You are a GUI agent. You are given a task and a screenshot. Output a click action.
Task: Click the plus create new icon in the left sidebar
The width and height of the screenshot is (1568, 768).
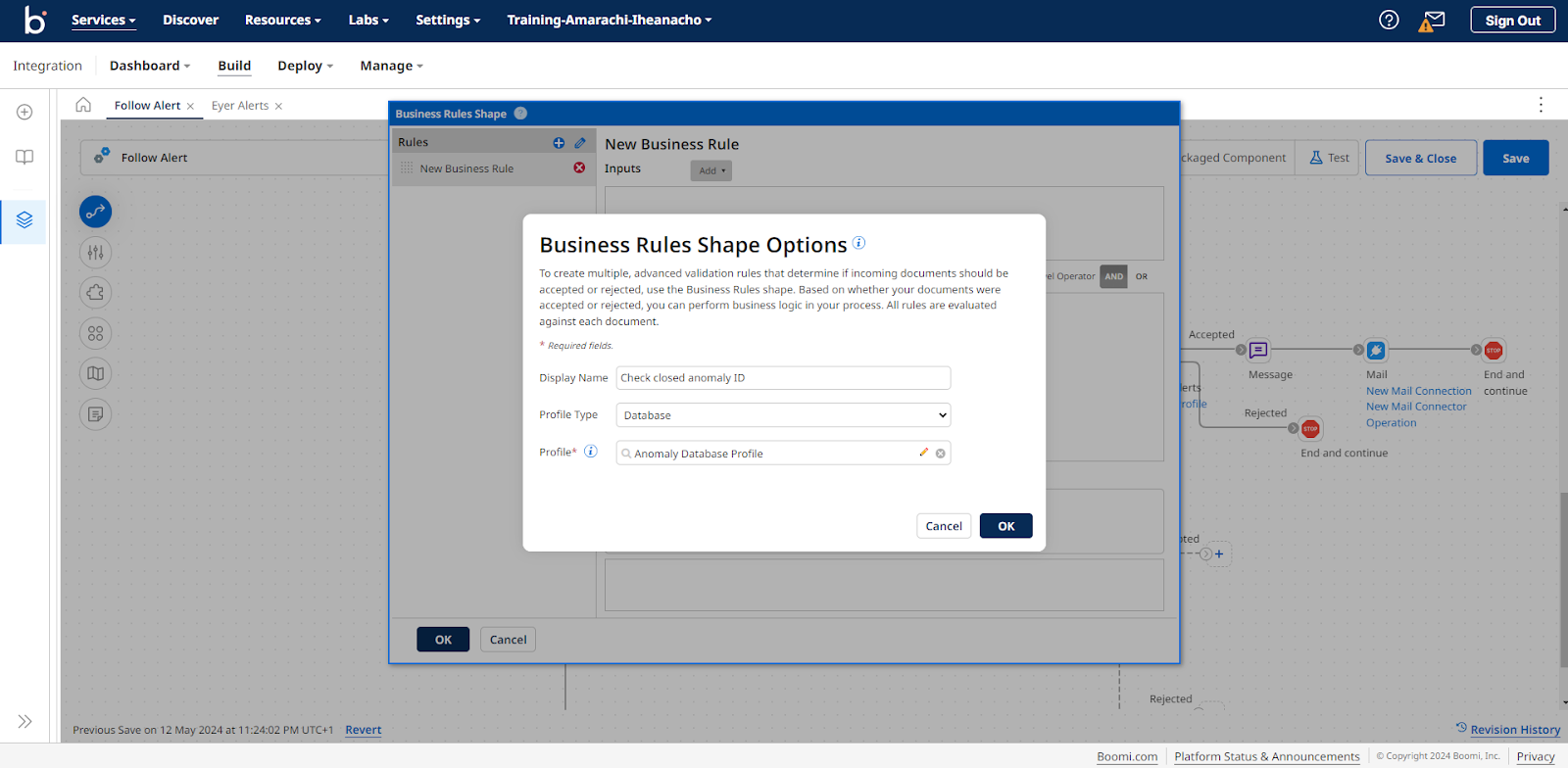click(24, 113)
